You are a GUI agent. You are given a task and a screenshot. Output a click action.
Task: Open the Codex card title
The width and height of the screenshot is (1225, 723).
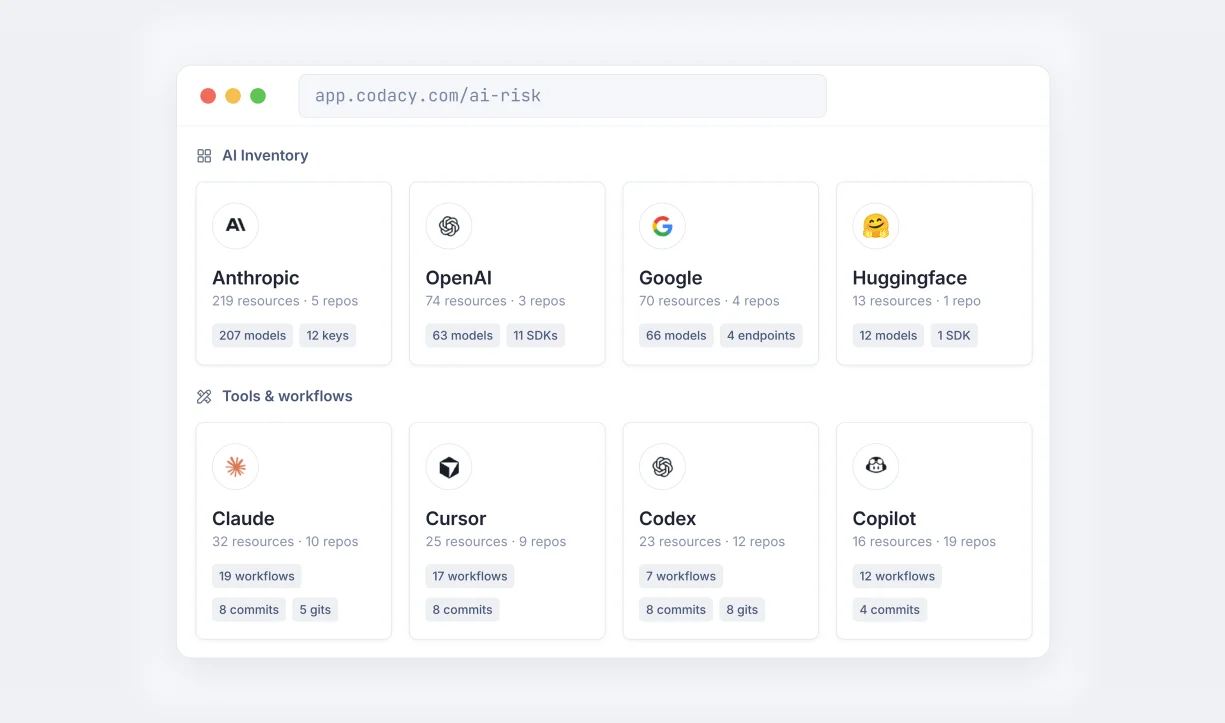668,518
